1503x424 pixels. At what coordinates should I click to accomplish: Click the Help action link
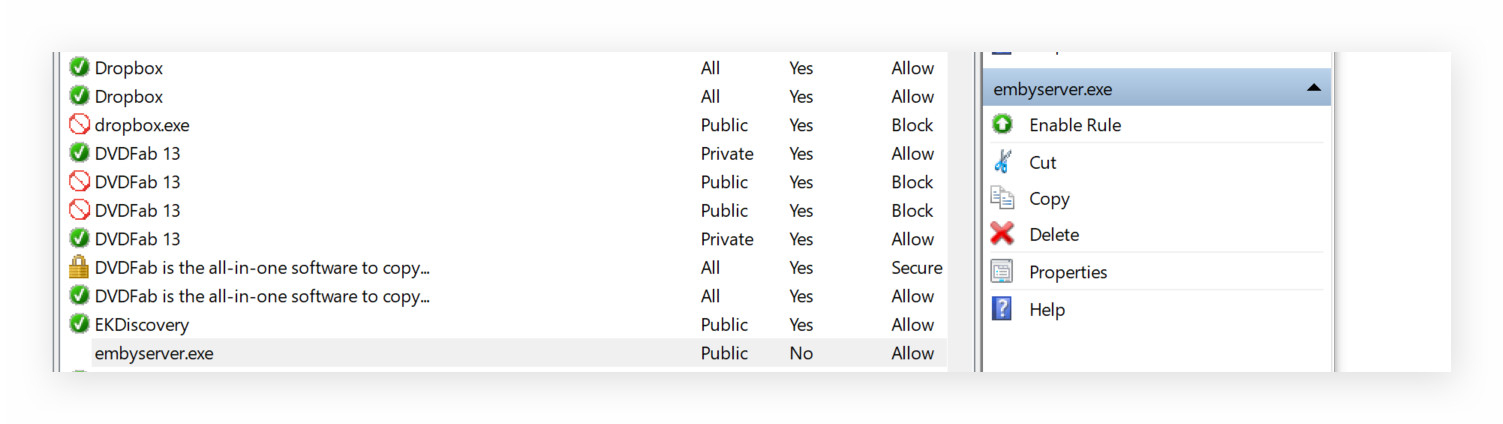point(1047,310)
